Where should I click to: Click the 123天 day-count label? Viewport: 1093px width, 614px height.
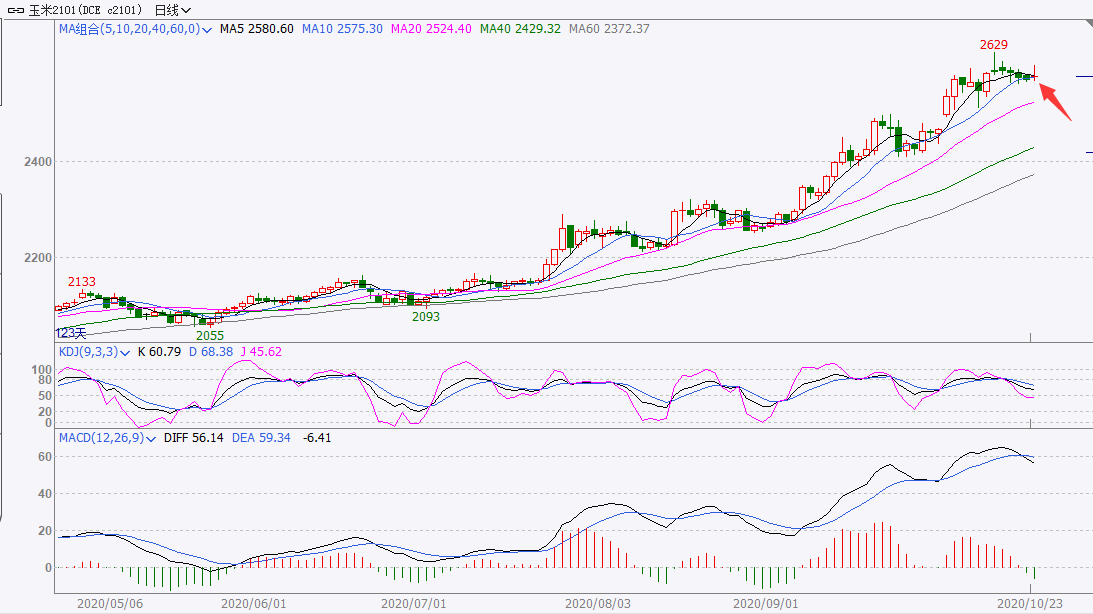(x=71, y=333)
